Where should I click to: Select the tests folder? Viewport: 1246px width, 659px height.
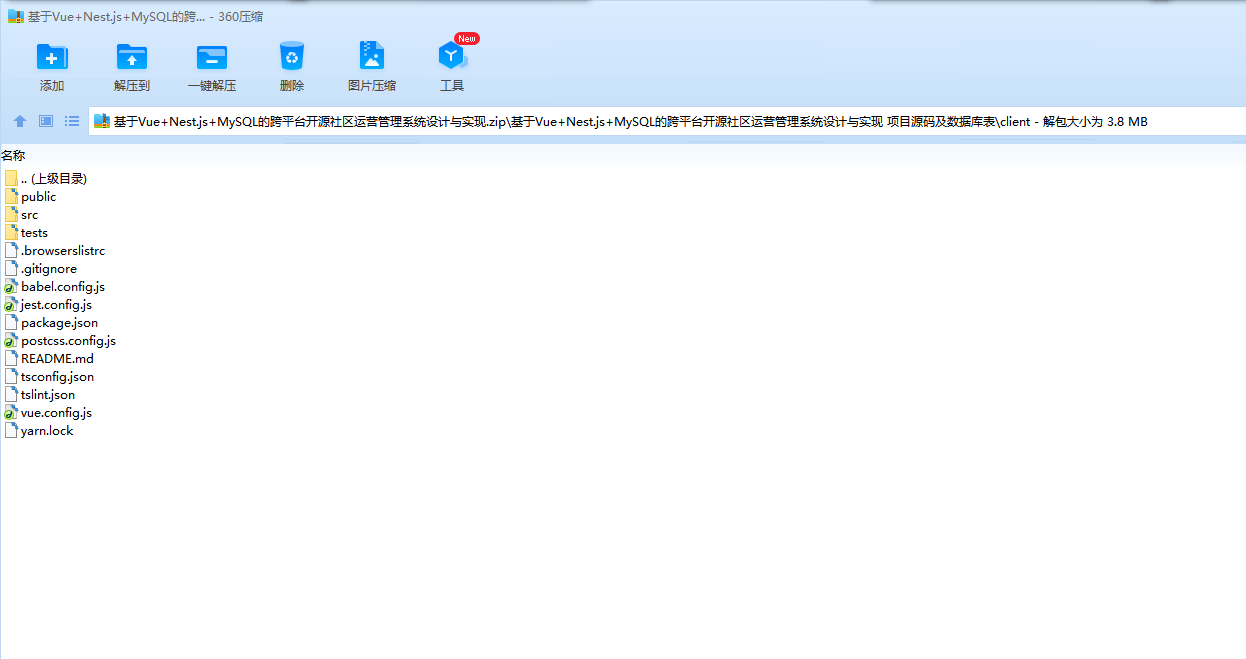tap(26, 233)
